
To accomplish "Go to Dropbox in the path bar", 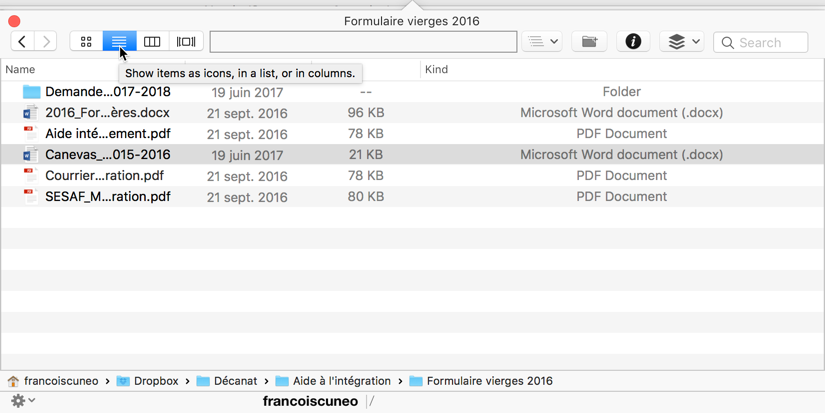I will (155, 381).
